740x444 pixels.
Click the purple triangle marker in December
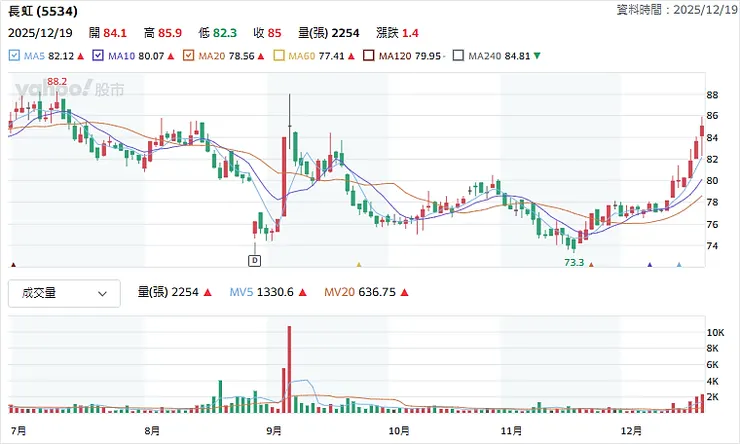point(650,265)
